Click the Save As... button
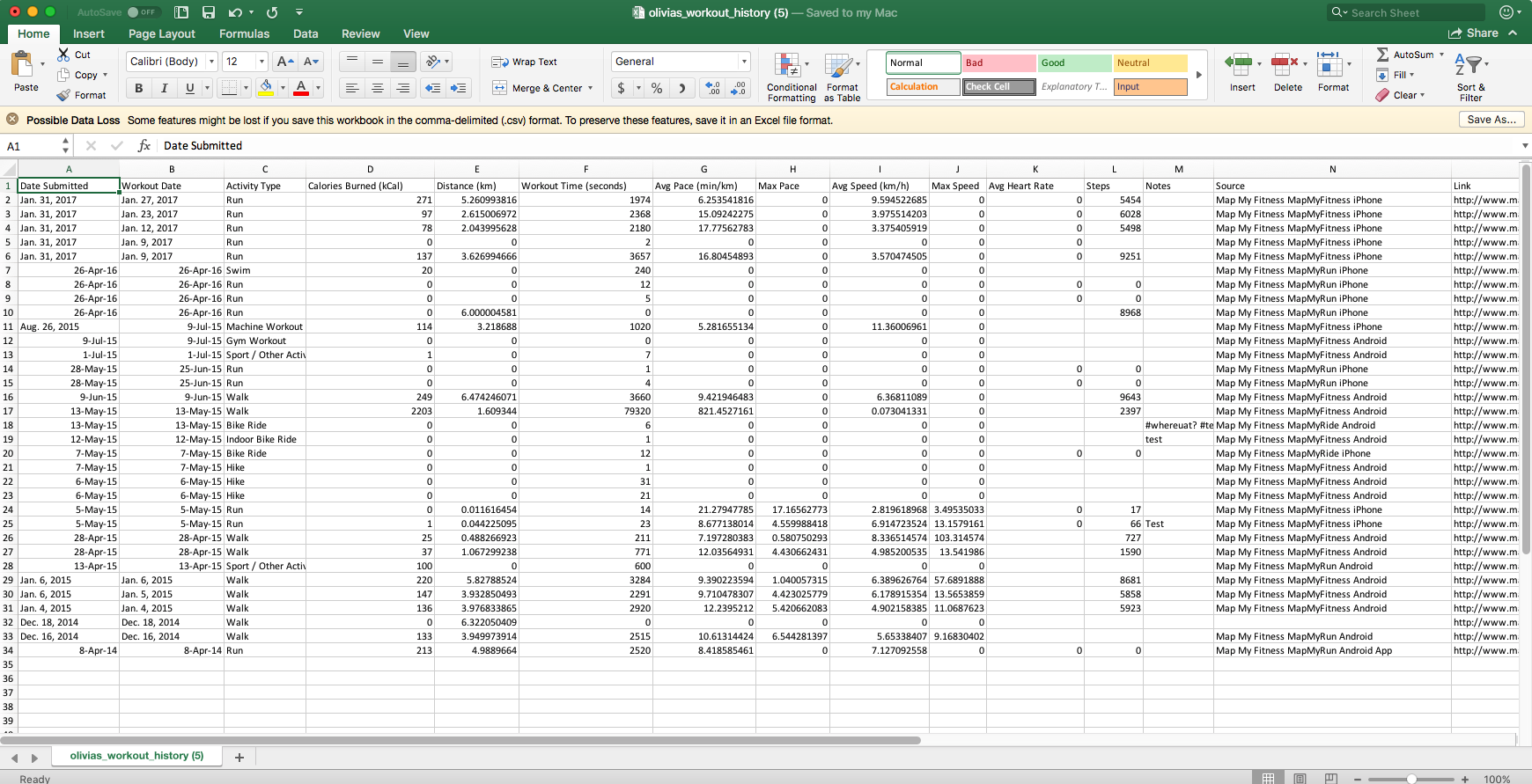This screenshot has height=784, width=1532. pyautogui.click(x=1491, y=120)
